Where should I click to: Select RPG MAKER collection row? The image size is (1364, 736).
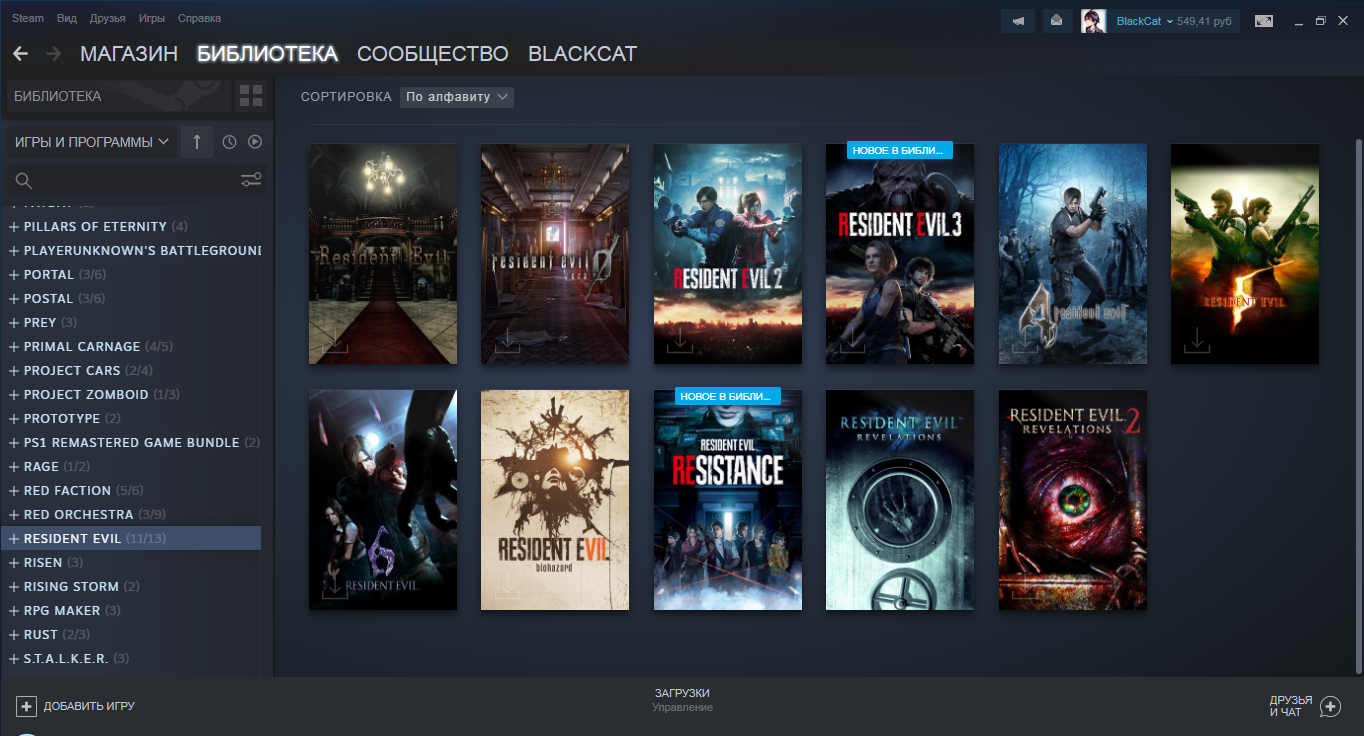[x=131, y=610]
